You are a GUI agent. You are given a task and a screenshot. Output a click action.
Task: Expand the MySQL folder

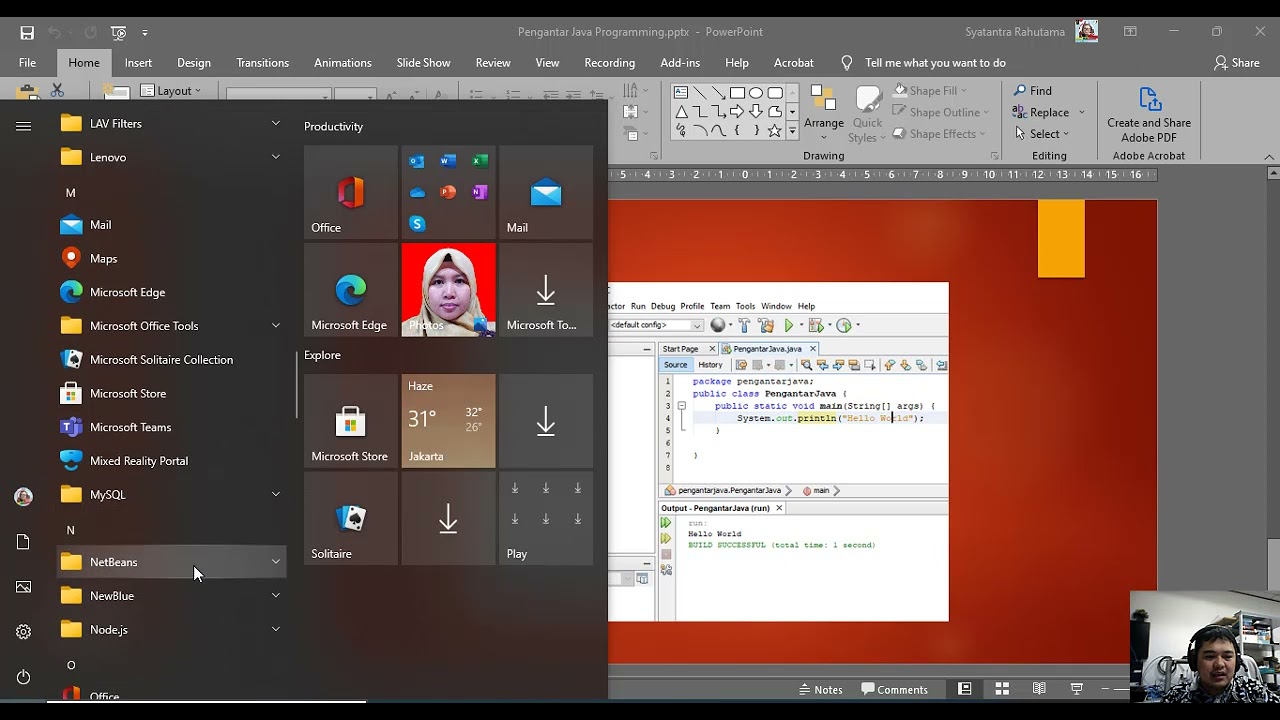point(276,495)
